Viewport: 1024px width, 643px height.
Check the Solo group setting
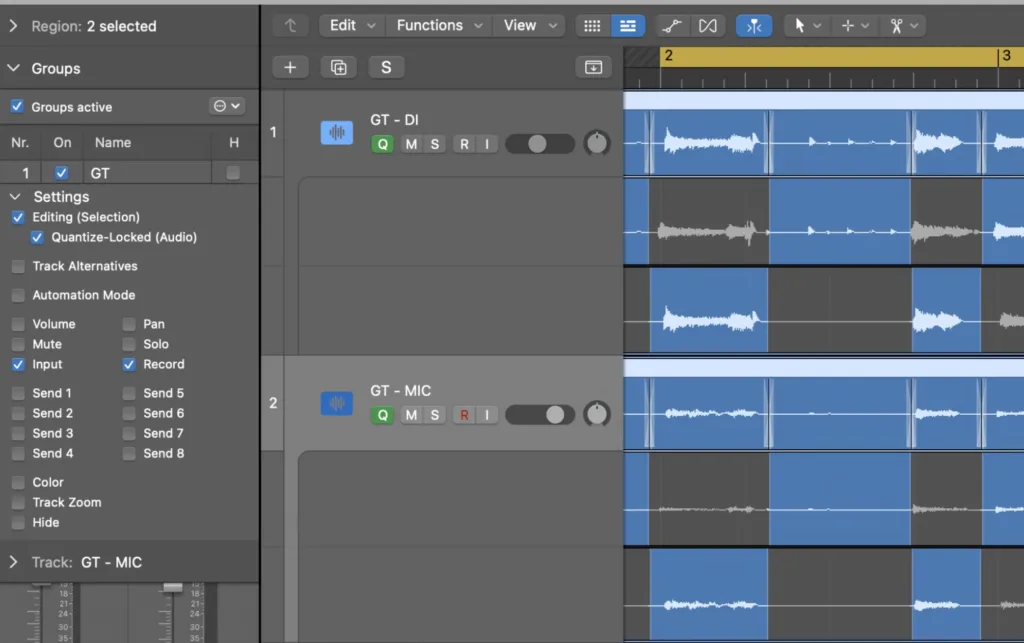[x=129, y=344]
